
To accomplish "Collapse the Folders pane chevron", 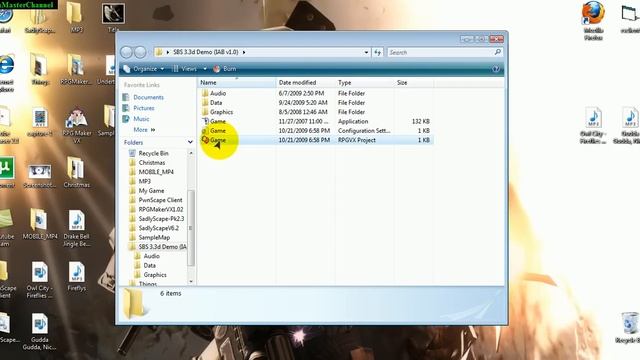I will [190, 142].
